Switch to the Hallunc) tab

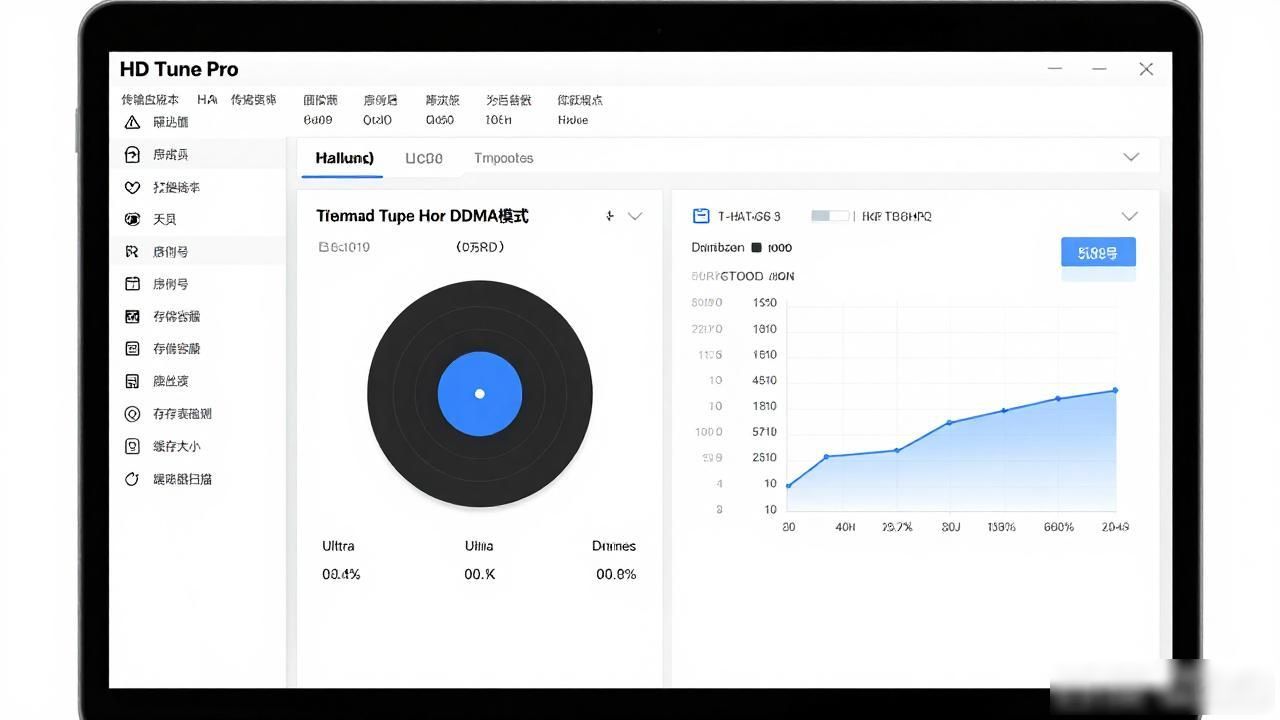point(344,158)
